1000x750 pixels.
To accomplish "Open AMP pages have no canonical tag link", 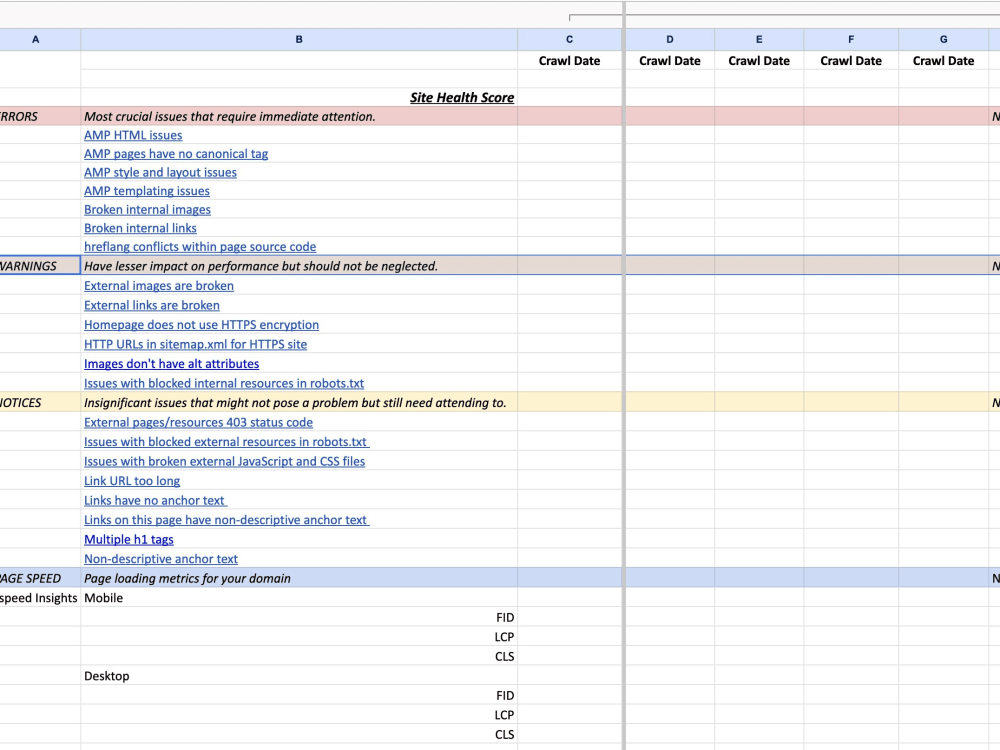I will [176, 154].
